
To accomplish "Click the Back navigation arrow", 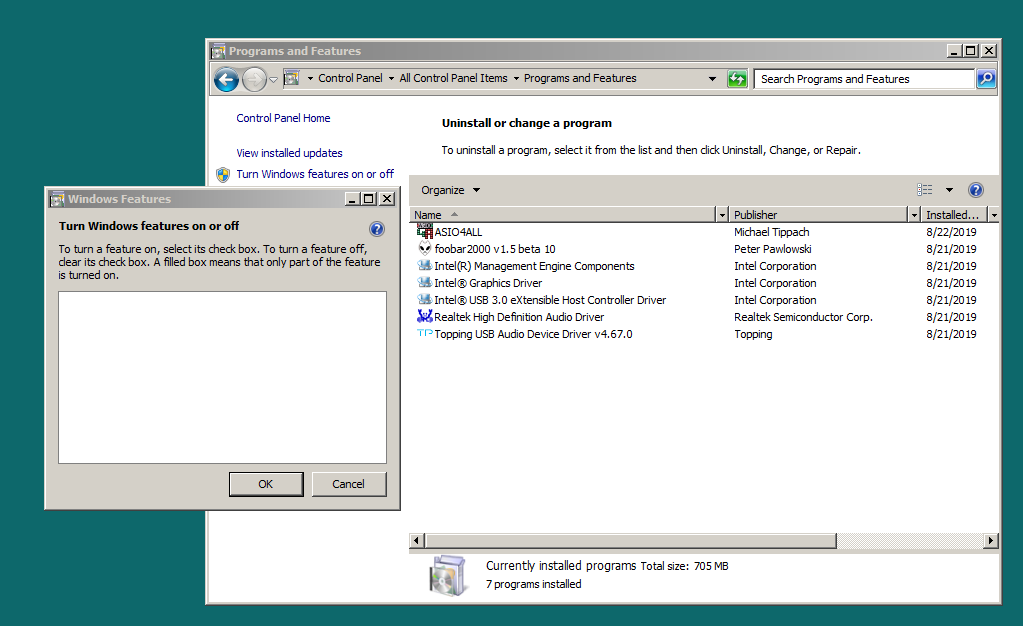I will tap(226, 80).
